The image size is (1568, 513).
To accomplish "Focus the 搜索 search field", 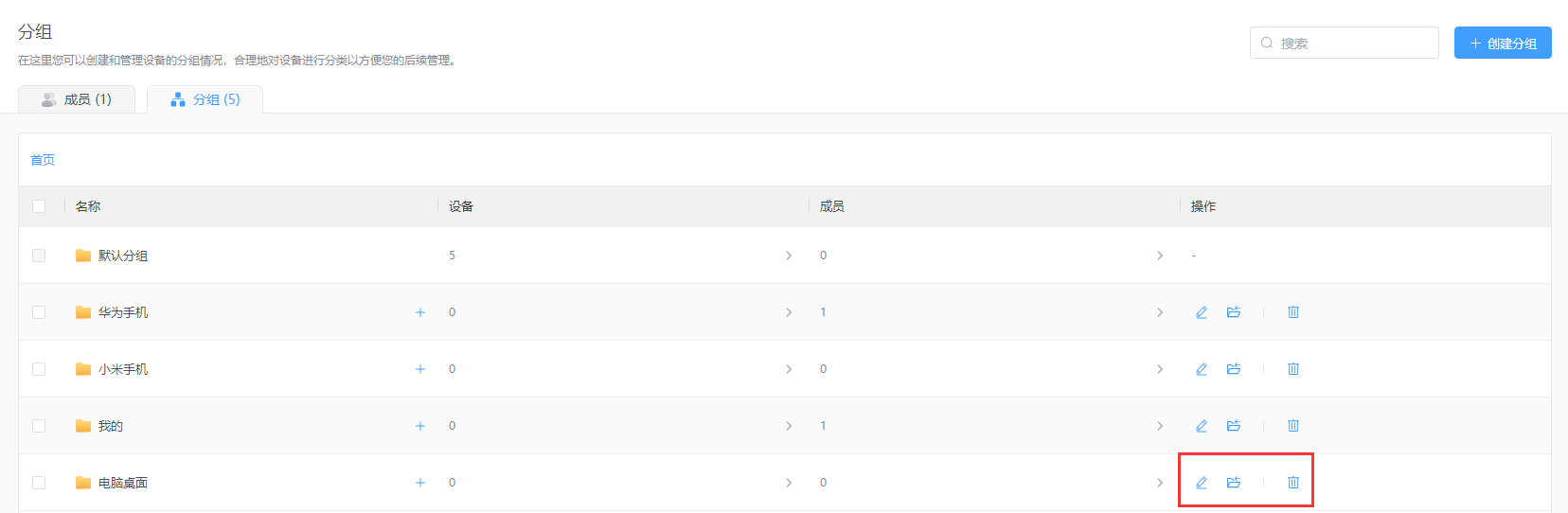I will coord(1345,43).
